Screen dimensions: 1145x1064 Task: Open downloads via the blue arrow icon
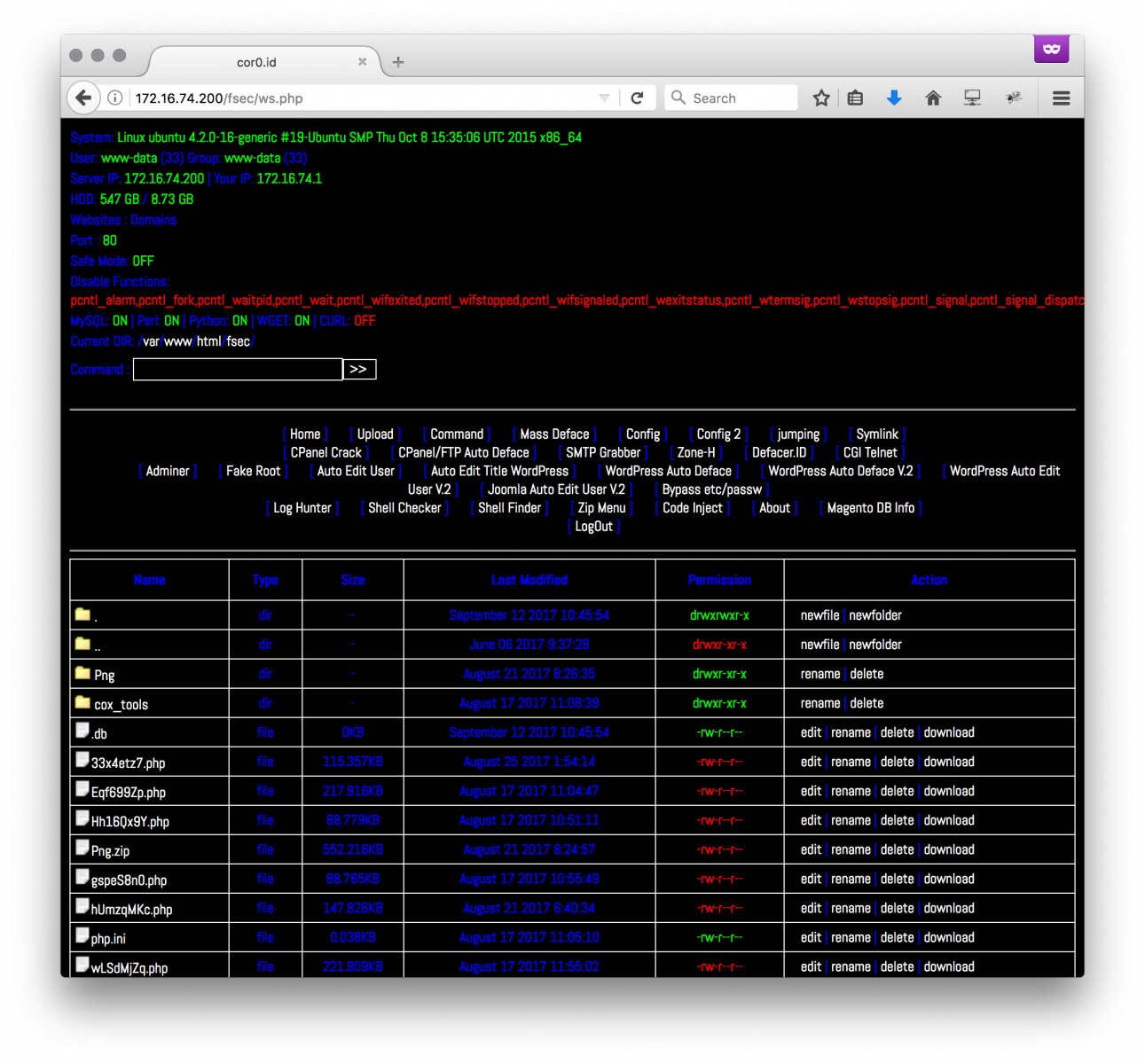click(894, 98)
